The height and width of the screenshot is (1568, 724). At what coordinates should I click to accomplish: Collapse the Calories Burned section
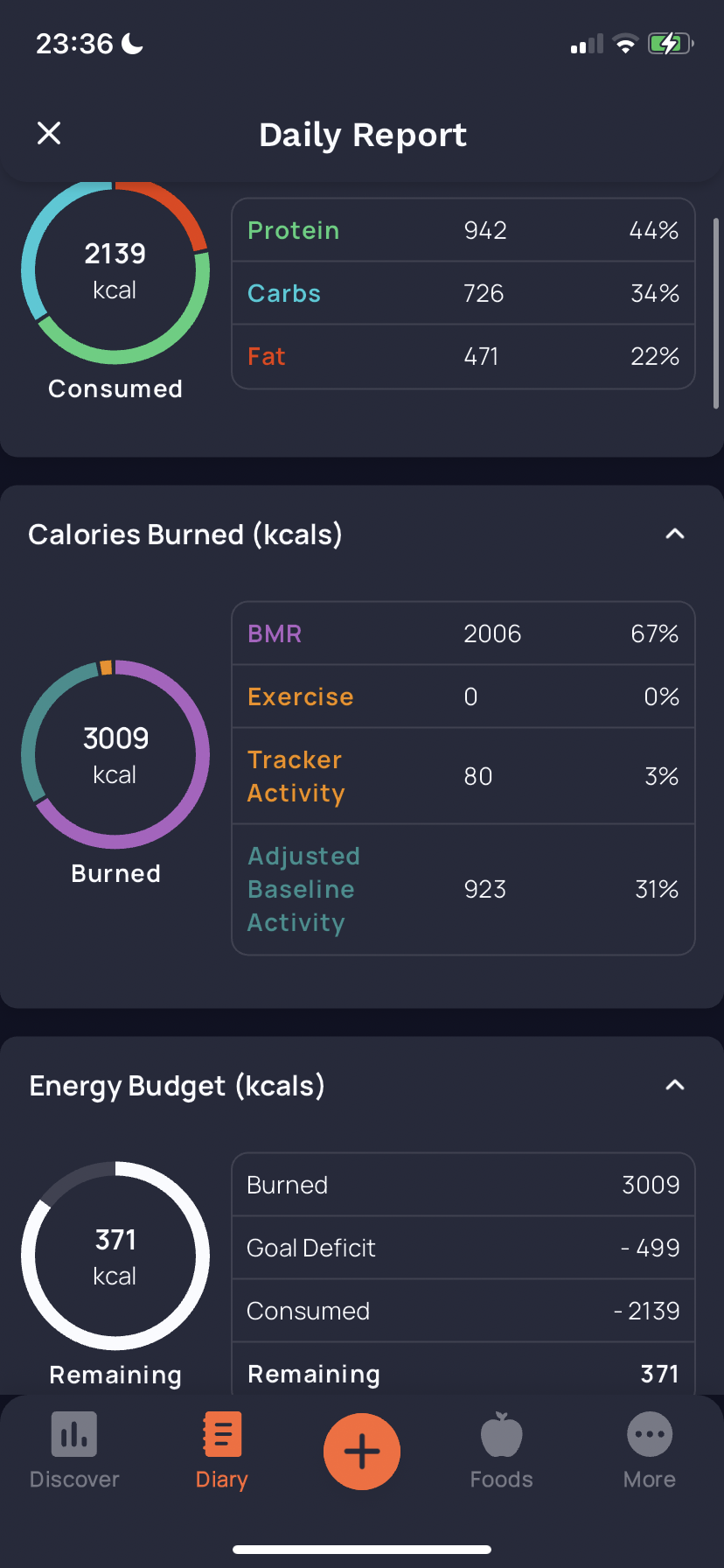click(x=675, y=534)
